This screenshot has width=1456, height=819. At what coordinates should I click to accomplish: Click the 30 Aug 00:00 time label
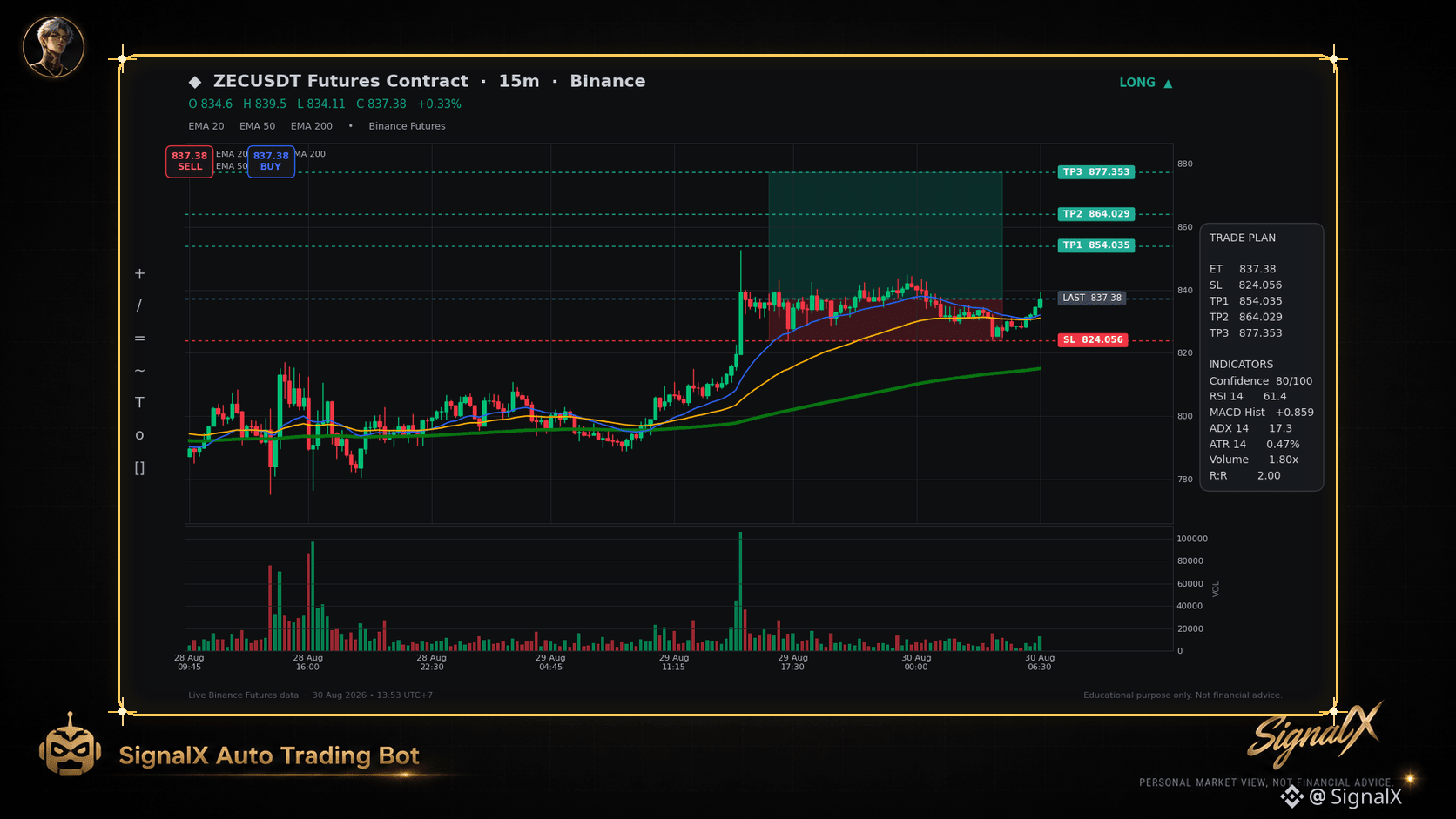916,662
